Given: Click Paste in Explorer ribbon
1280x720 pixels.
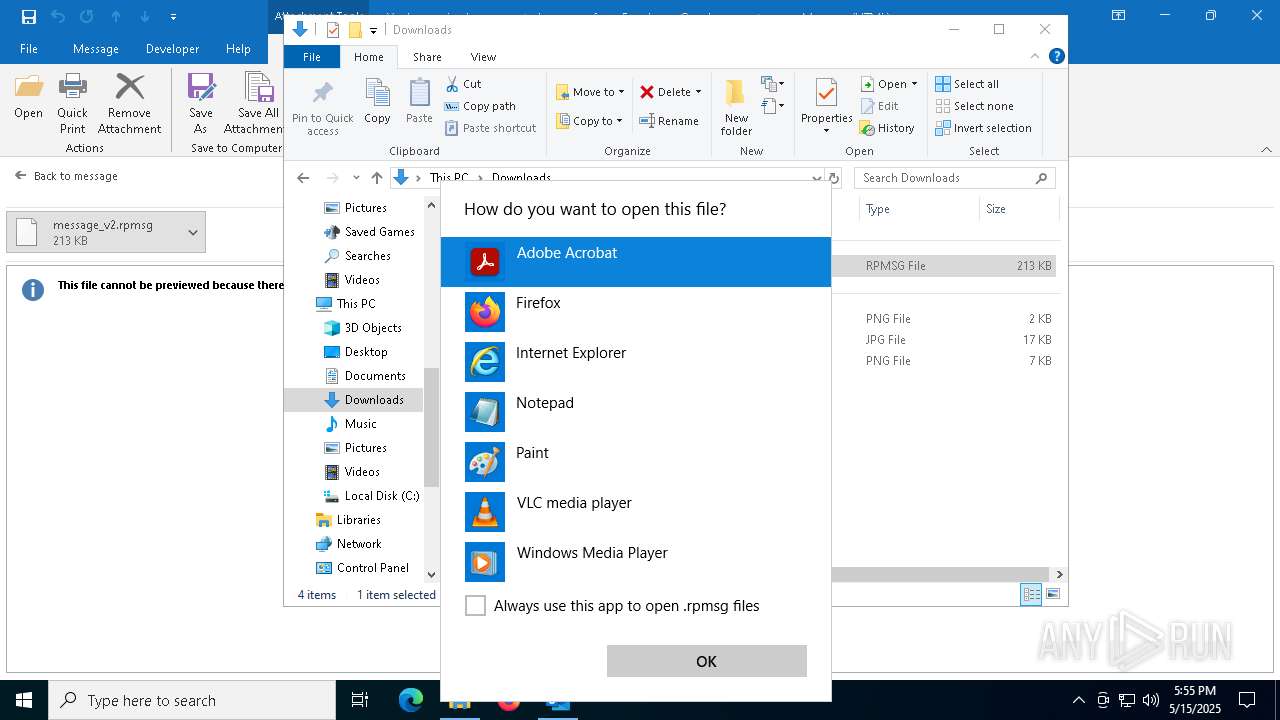Looking at the screenshot, I should click(419, 102).
